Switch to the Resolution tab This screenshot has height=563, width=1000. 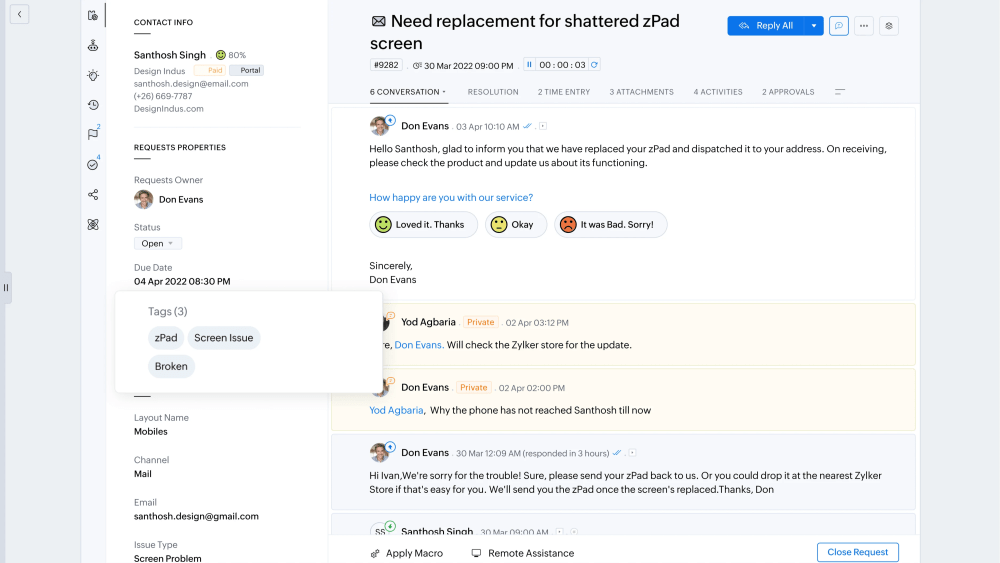493,92
